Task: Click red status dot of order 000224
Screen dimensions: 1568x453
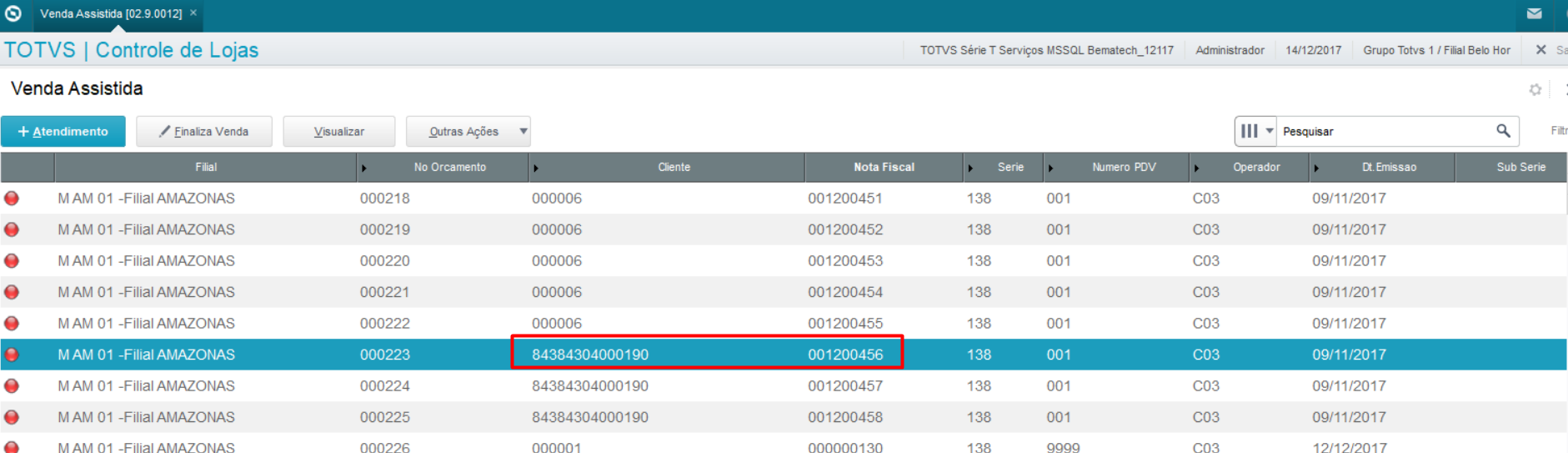Action: 12,386
